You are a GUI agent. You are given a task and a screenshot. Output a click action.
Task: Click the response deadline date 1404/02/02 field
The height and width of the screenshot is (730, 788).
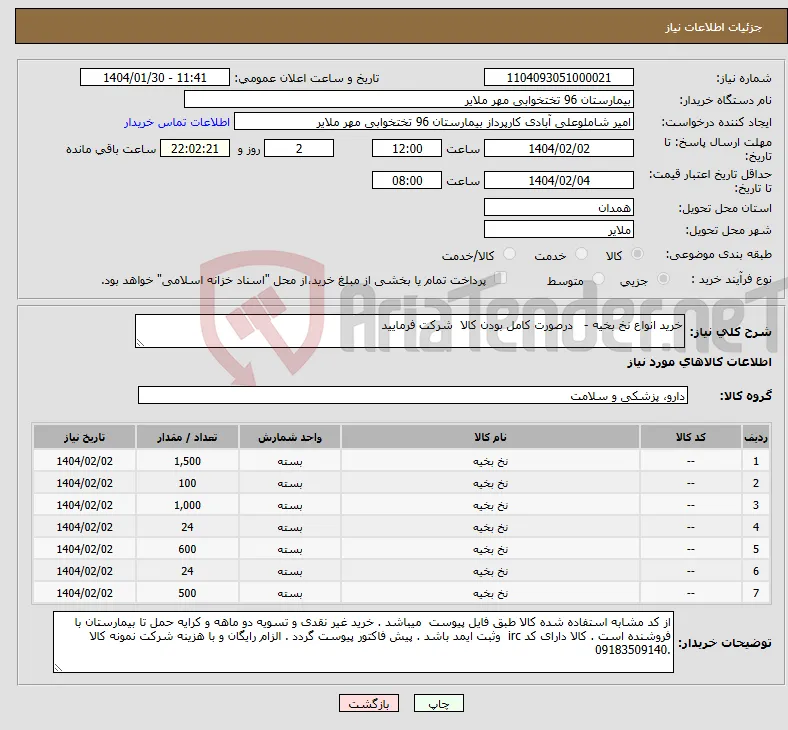click(558, 149)
